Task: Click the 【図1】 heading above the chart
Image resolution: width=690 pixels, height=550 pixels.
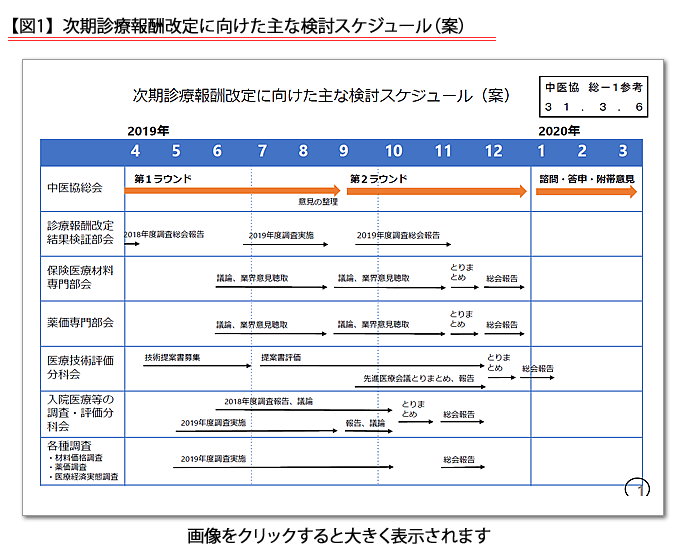Action: pyautogui.click(x=236, y=26)
